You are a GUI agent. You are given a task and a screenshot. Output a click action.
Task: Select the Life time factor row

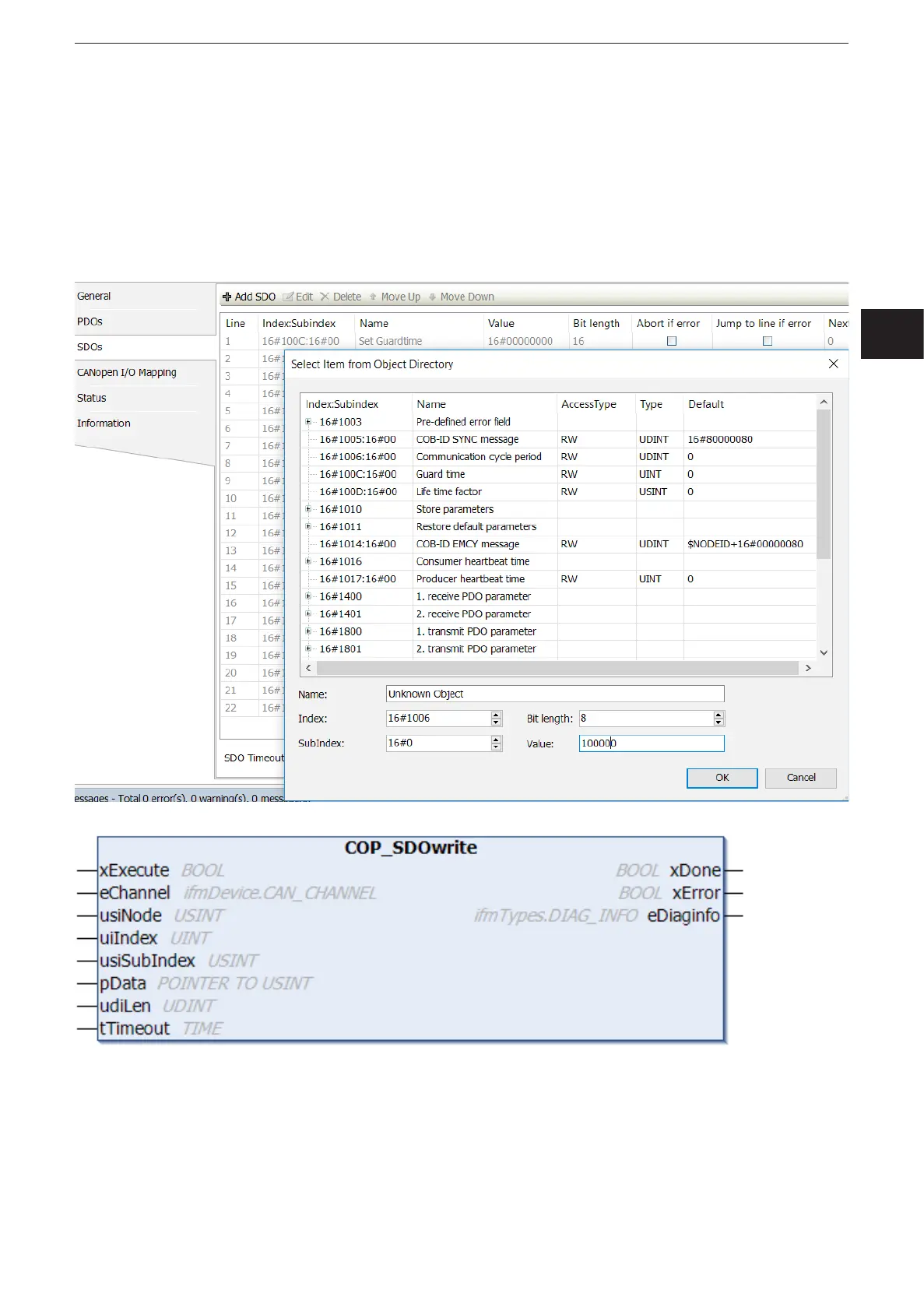[x=558, y=492]
